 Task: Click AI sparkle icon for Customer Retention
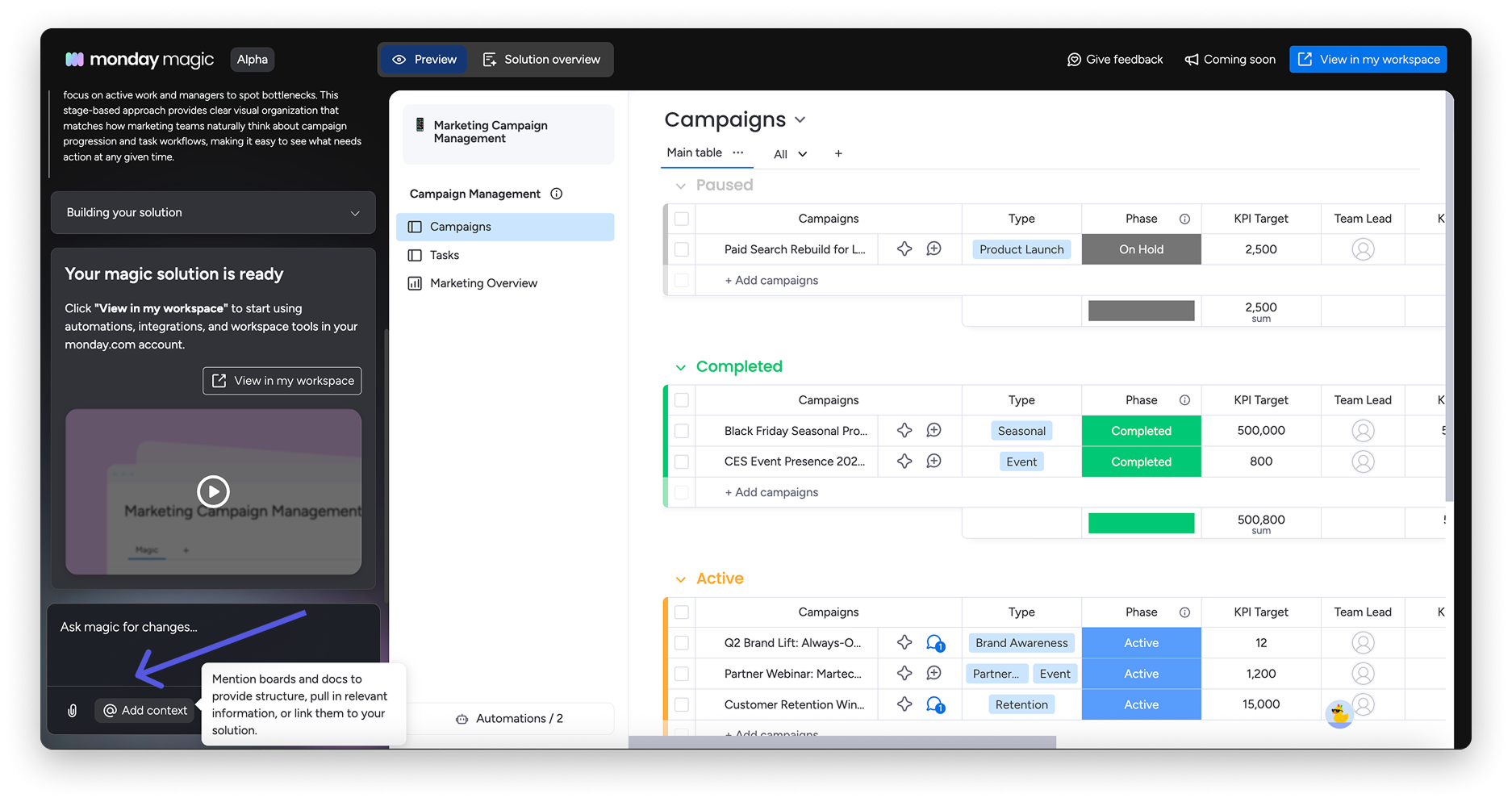904,704
